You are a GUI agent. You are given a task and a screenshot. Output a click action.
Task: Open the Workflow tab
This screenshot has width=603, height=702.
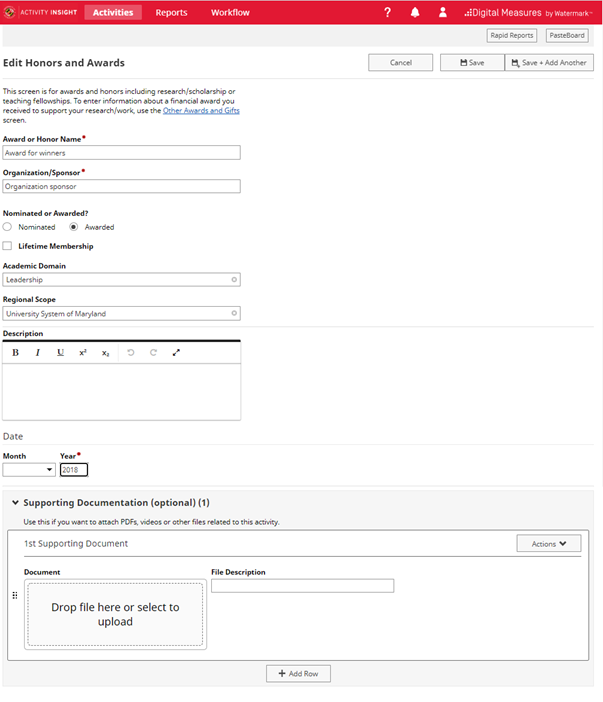(x=230, y=13)
